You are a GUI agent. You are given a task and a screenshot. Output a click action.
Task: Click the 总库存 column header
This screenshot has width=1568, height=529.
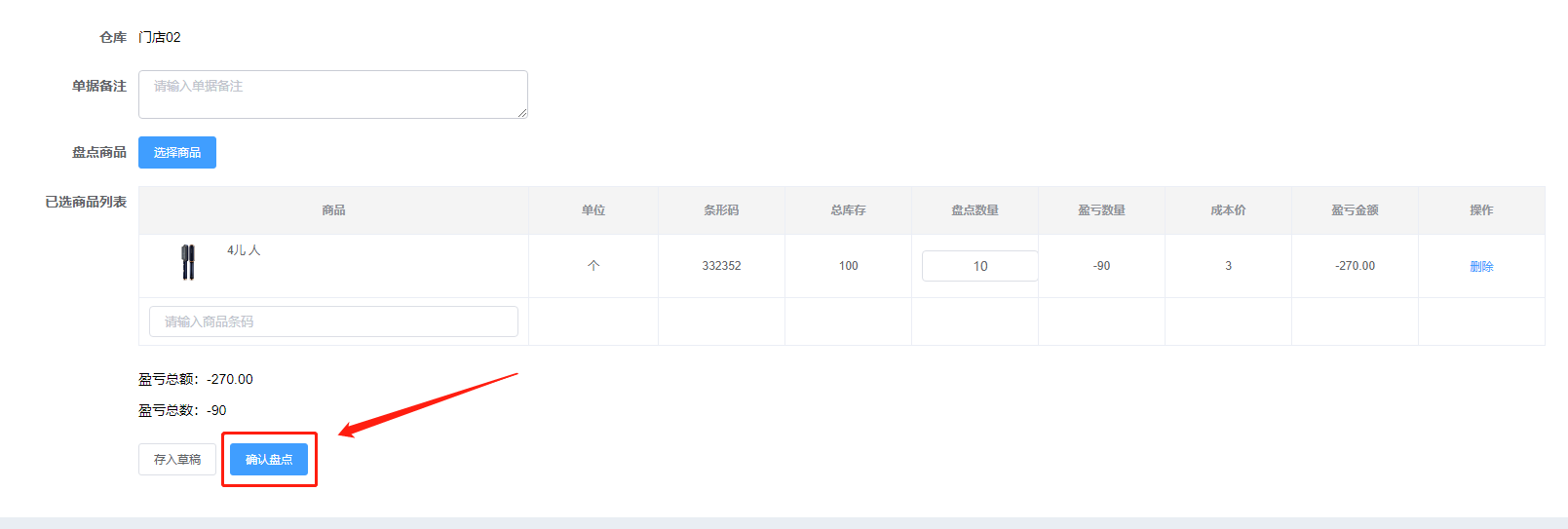click(848, 210)
